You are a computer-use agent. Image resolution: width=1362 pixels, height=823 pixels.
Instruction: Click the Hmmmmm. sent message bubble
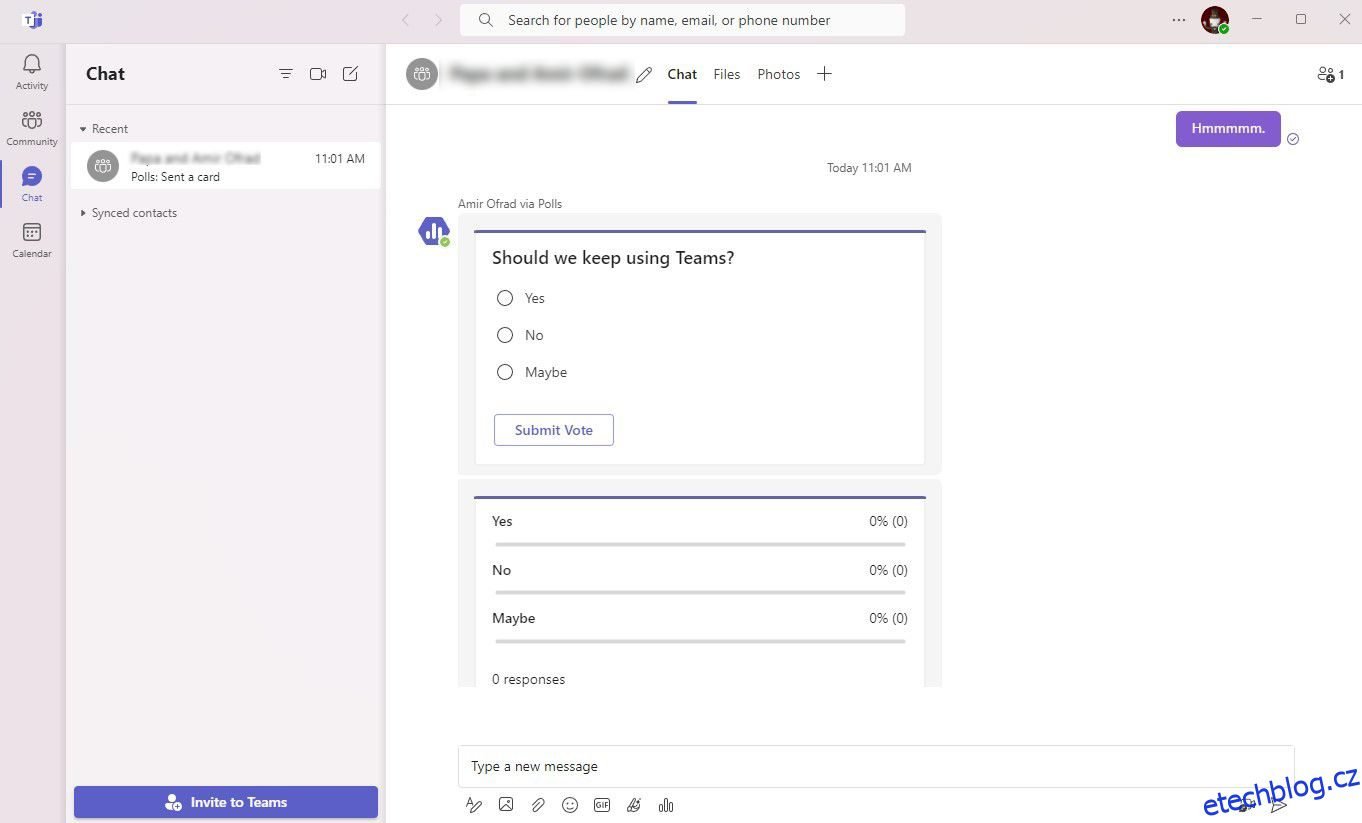pos(1228,129)
